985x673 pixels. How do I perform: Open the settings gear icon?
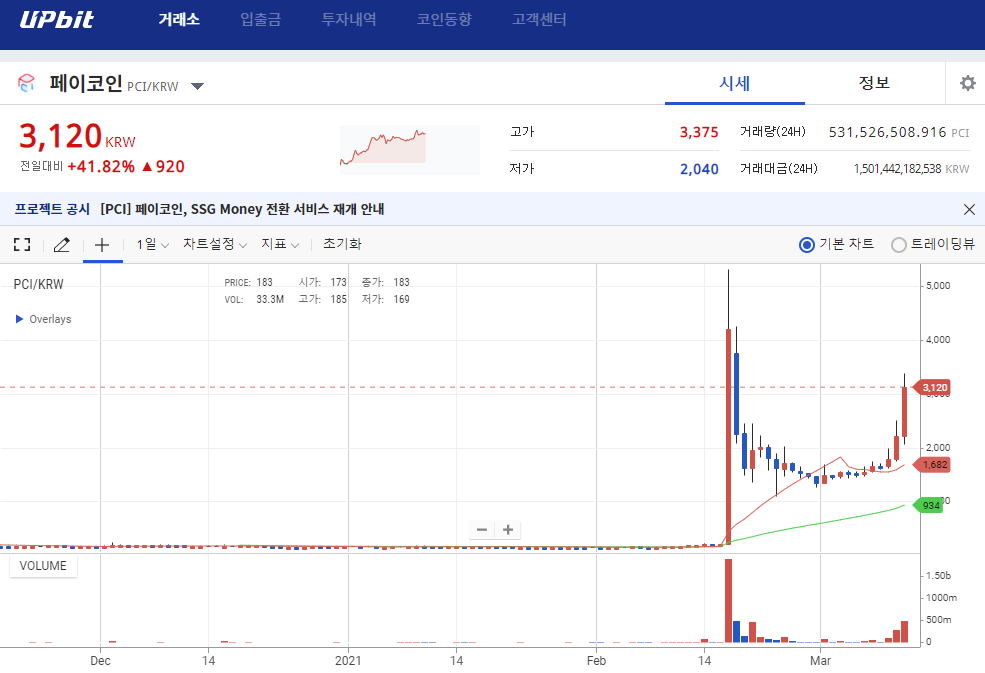967,83
